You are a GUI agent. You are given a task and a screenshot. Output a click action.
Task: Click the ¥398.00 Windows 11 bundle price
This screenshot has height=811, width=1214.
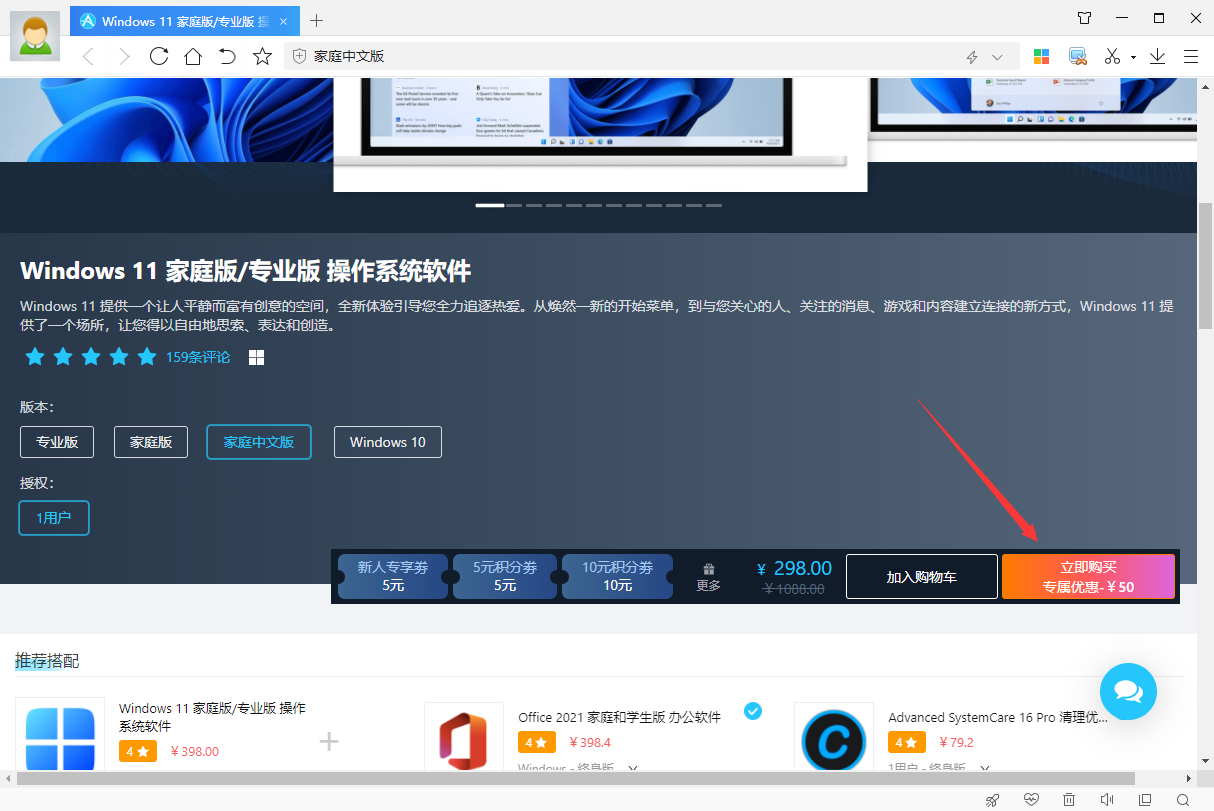(195, 751)
